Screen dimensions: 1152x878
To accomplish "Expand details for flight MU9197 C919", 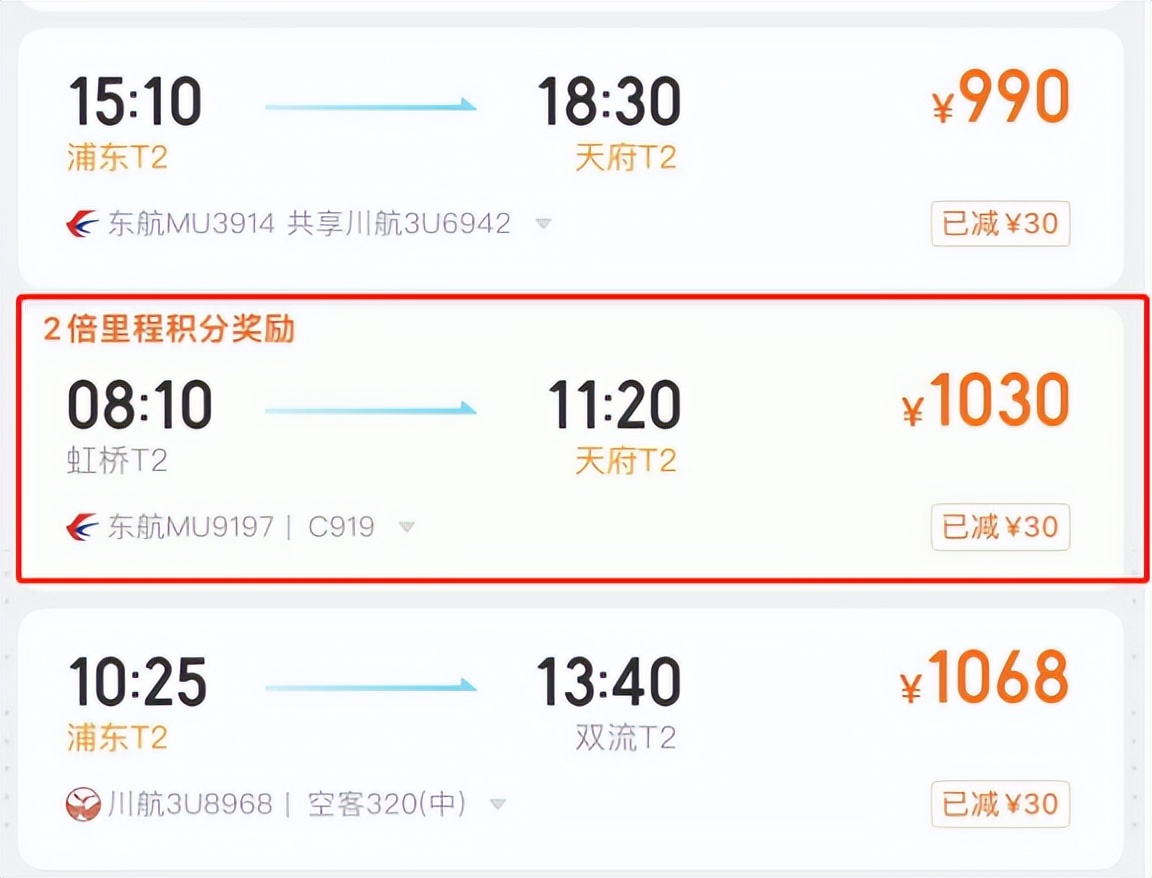I will pos(407,527).
